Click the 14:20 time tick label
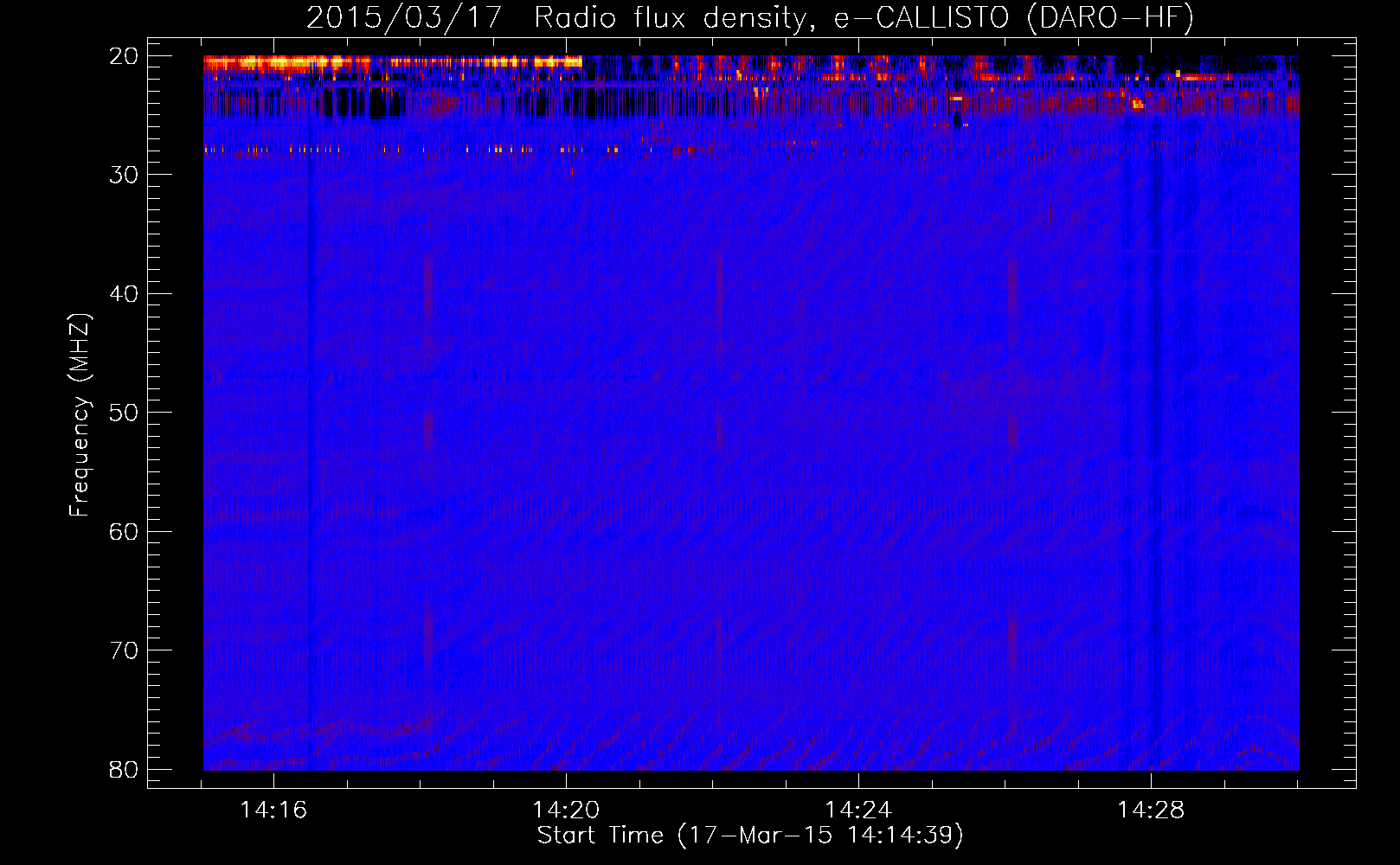Image resolution: width=1400 pixels, height=865 pixels. click(x=566, y=811)
